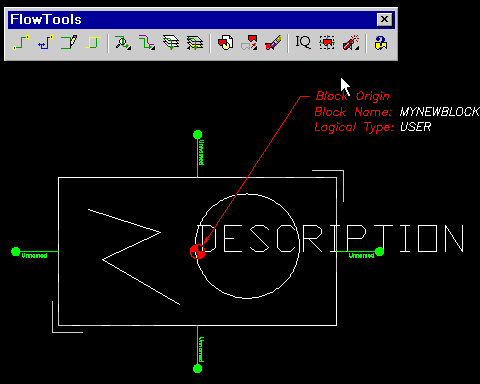Click the green stacked layers icon

(x=171, y=43)
